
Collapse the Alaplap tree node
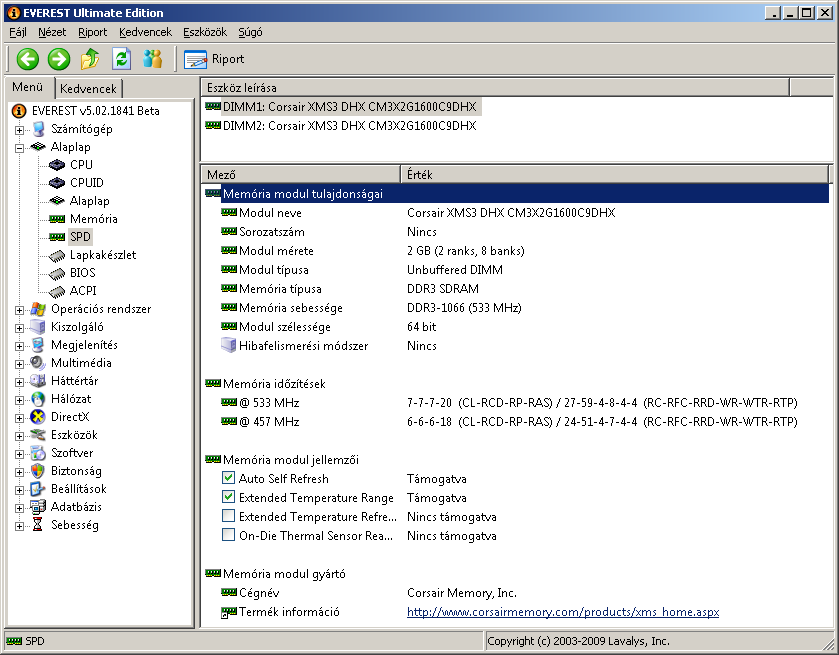point(19,148)
